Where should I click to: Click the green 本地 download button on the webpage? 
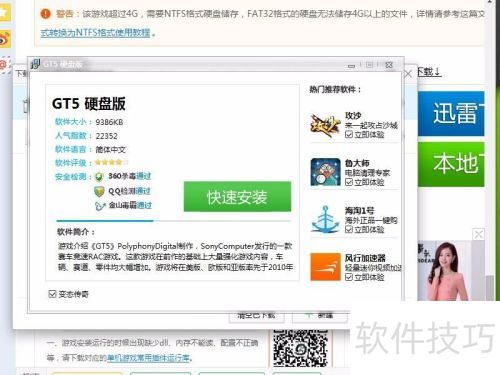click(451, 164)
